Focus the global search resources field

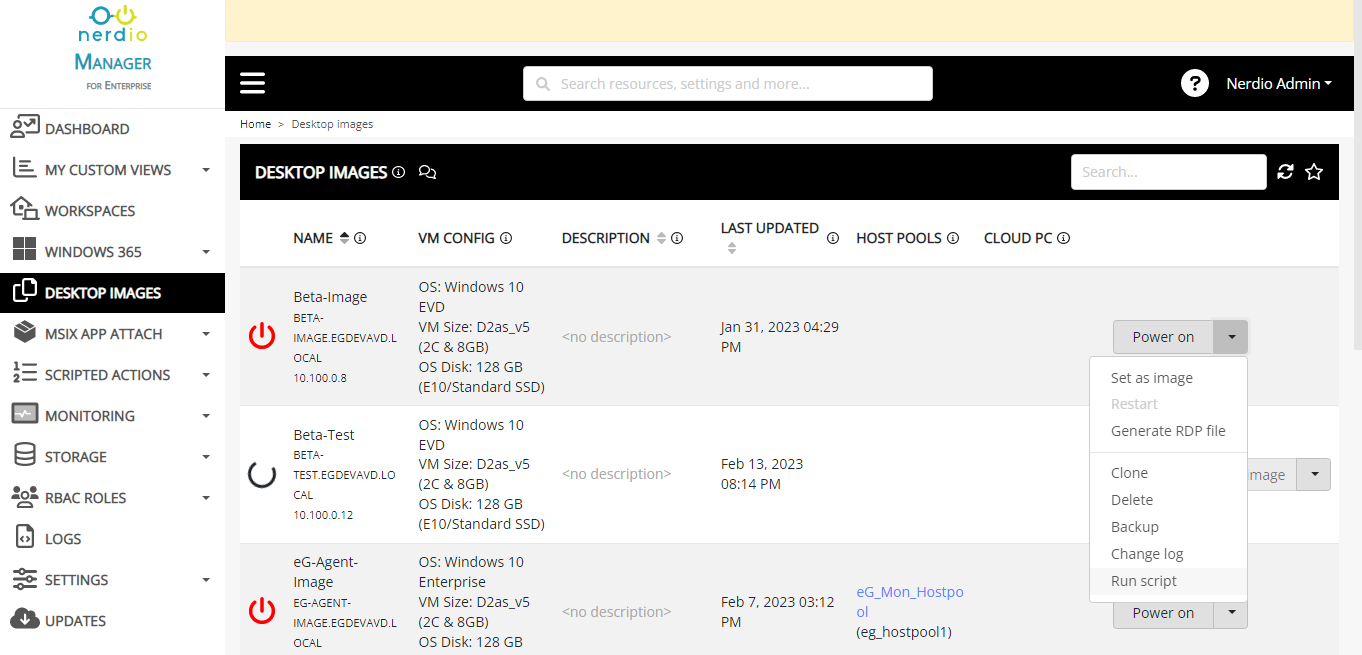click(728, 84)
